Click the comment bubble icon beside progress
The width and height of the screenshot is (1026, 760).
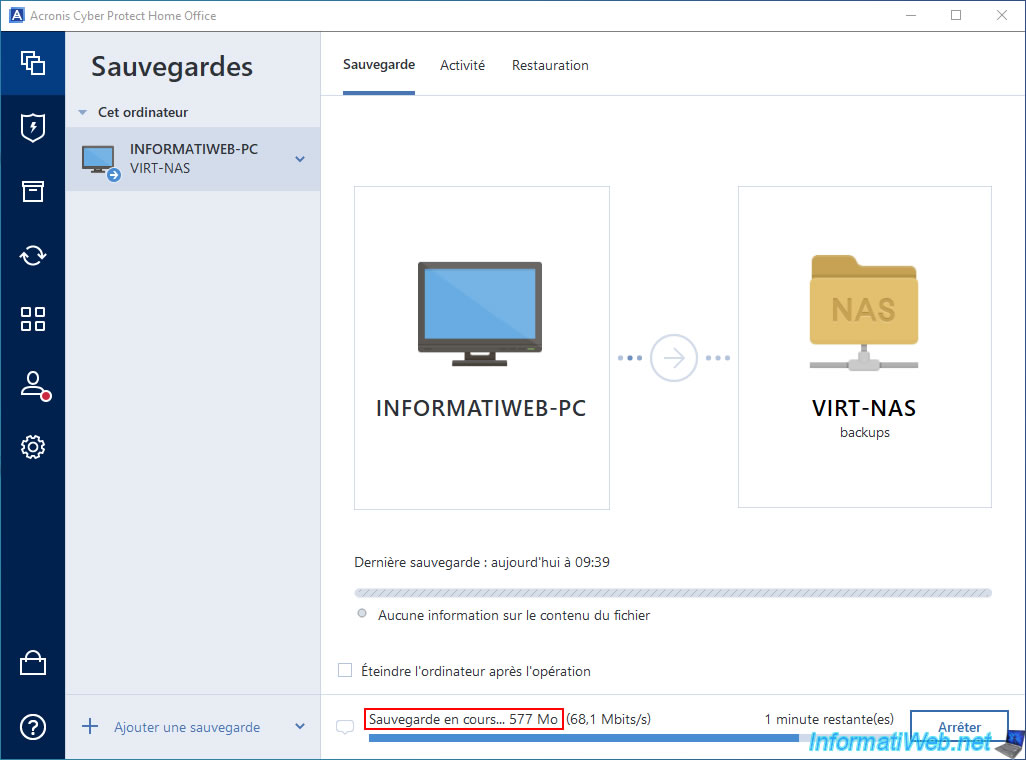[345, 727]
